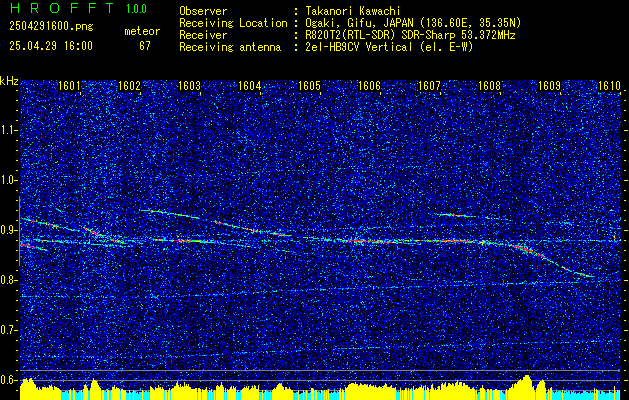Viewport: 629px width, 400px height.
Task: Click the 1605 time marker
Action: [x=309, y=85]
